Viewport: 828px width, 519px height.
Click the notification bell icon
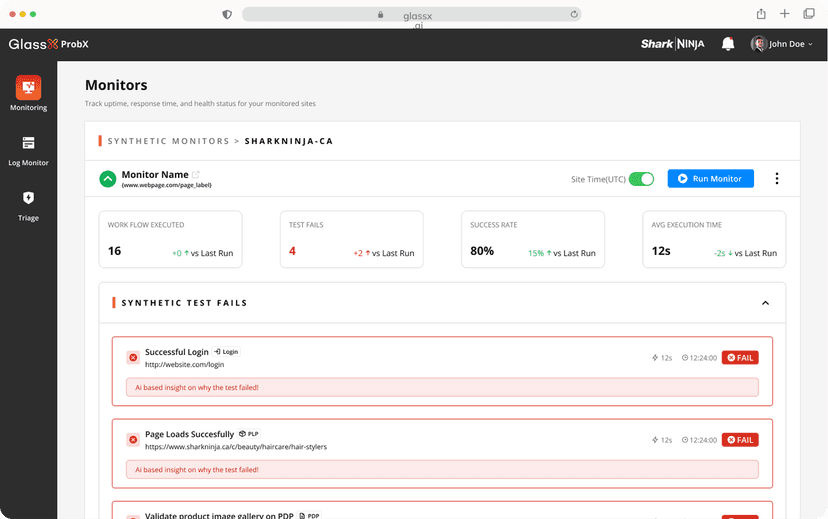pos(728,44)
